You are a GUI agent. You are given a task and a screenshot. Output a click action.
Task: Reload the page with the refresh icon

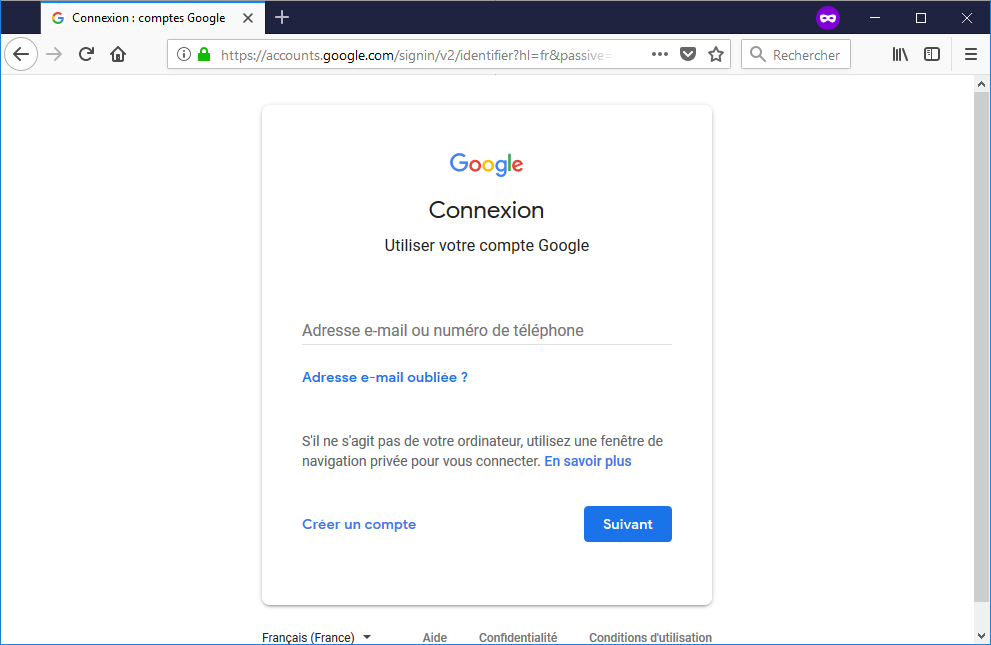coord(87,54)
